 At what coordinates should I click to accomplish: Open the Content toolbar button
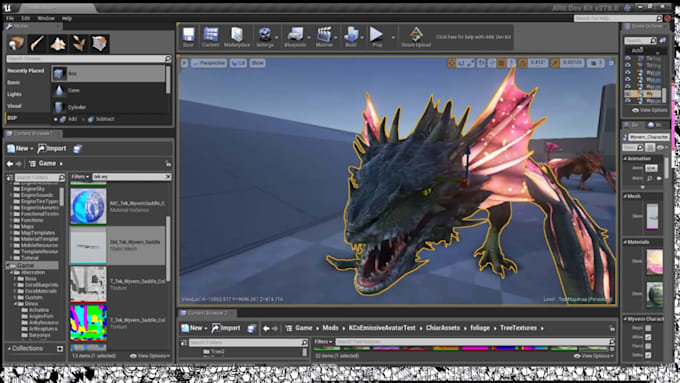pos(210,36)
